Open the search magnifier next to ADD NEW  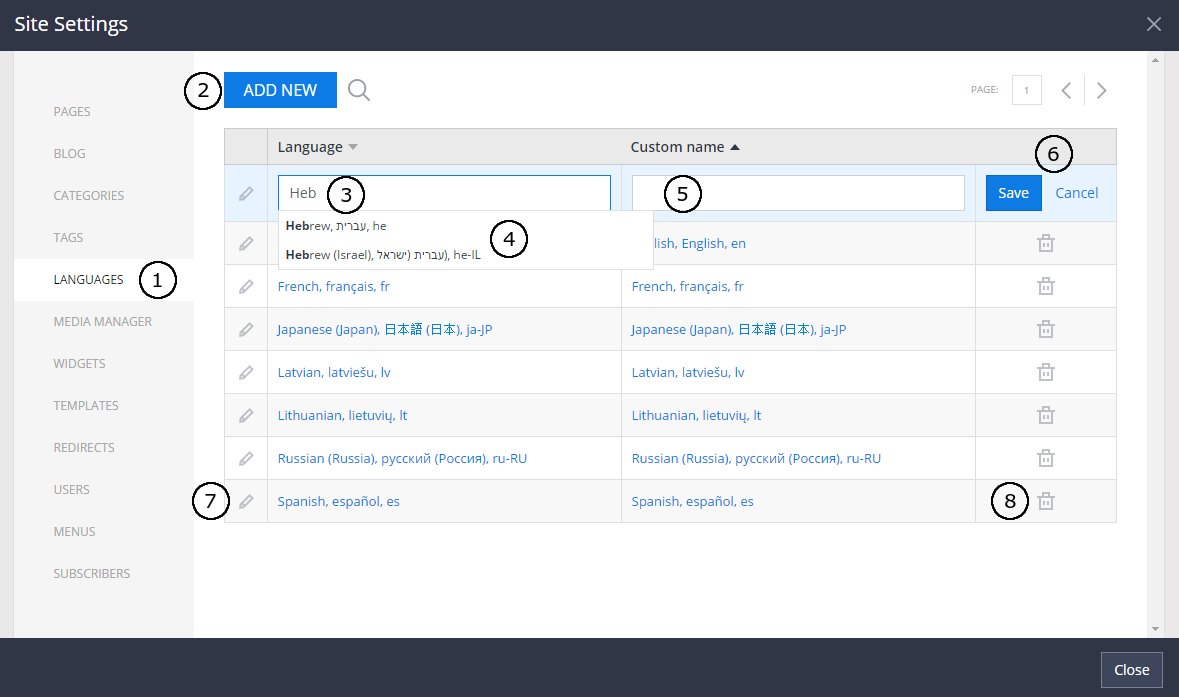click(358, 90)
